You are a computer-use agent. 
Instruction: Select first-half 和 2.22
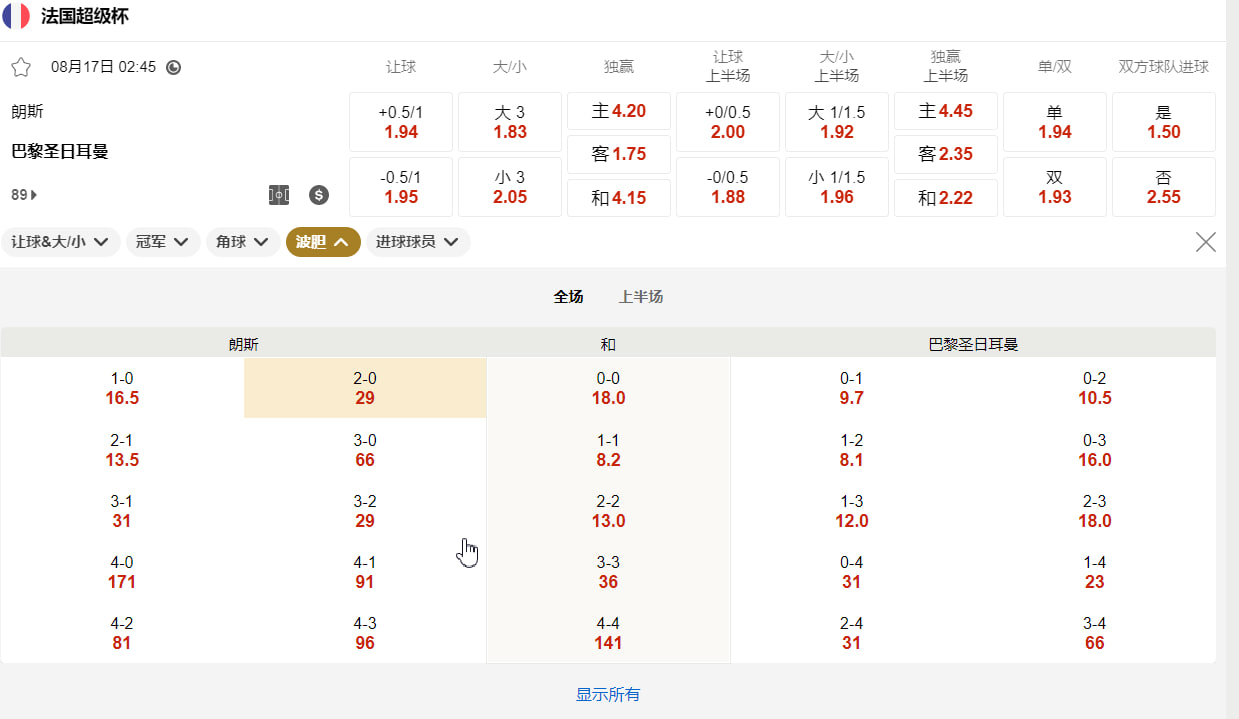click(946, 198)
